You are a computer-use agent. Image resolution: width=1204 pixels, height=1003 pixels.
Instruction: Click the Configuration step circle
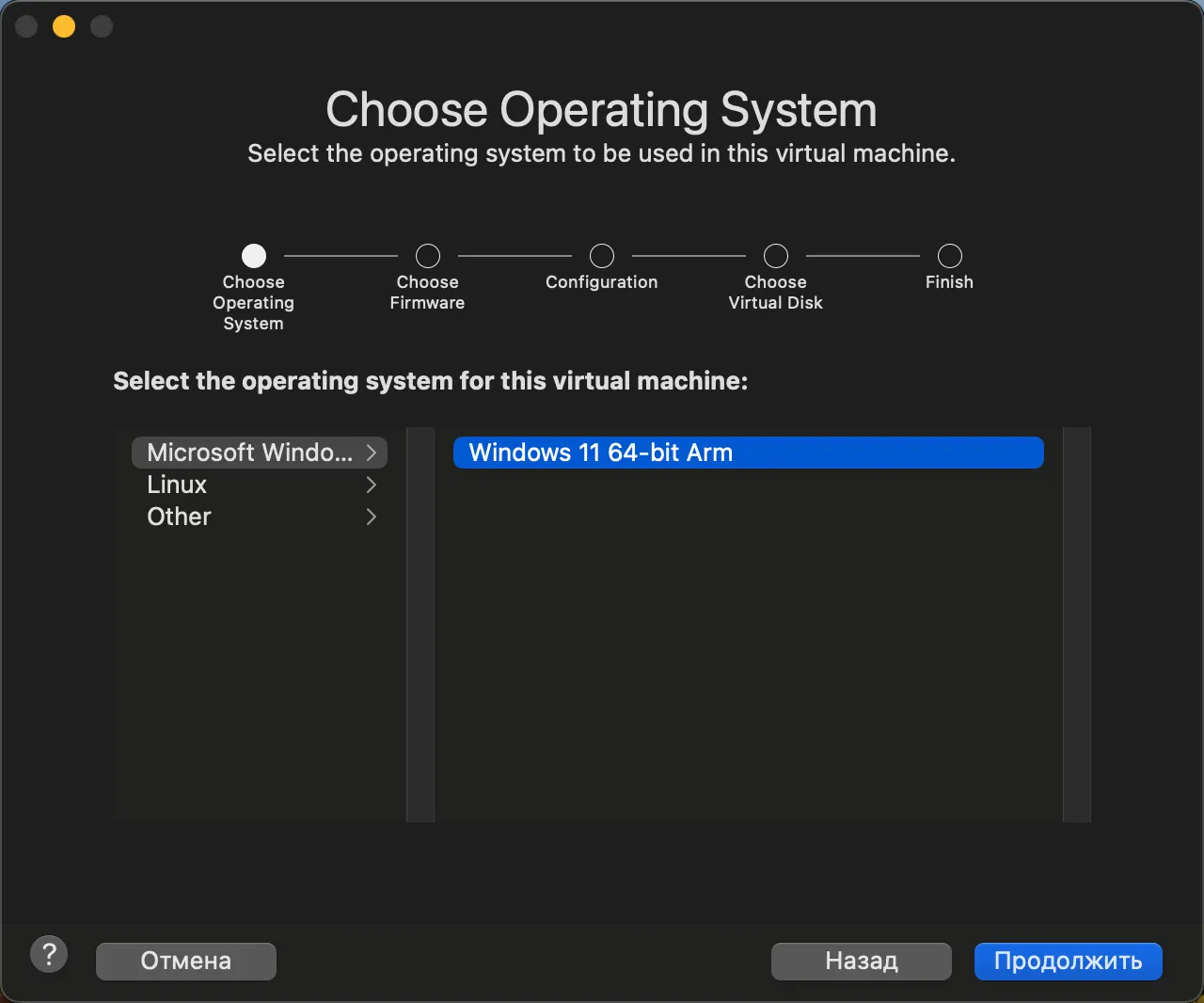click(602, 256)
